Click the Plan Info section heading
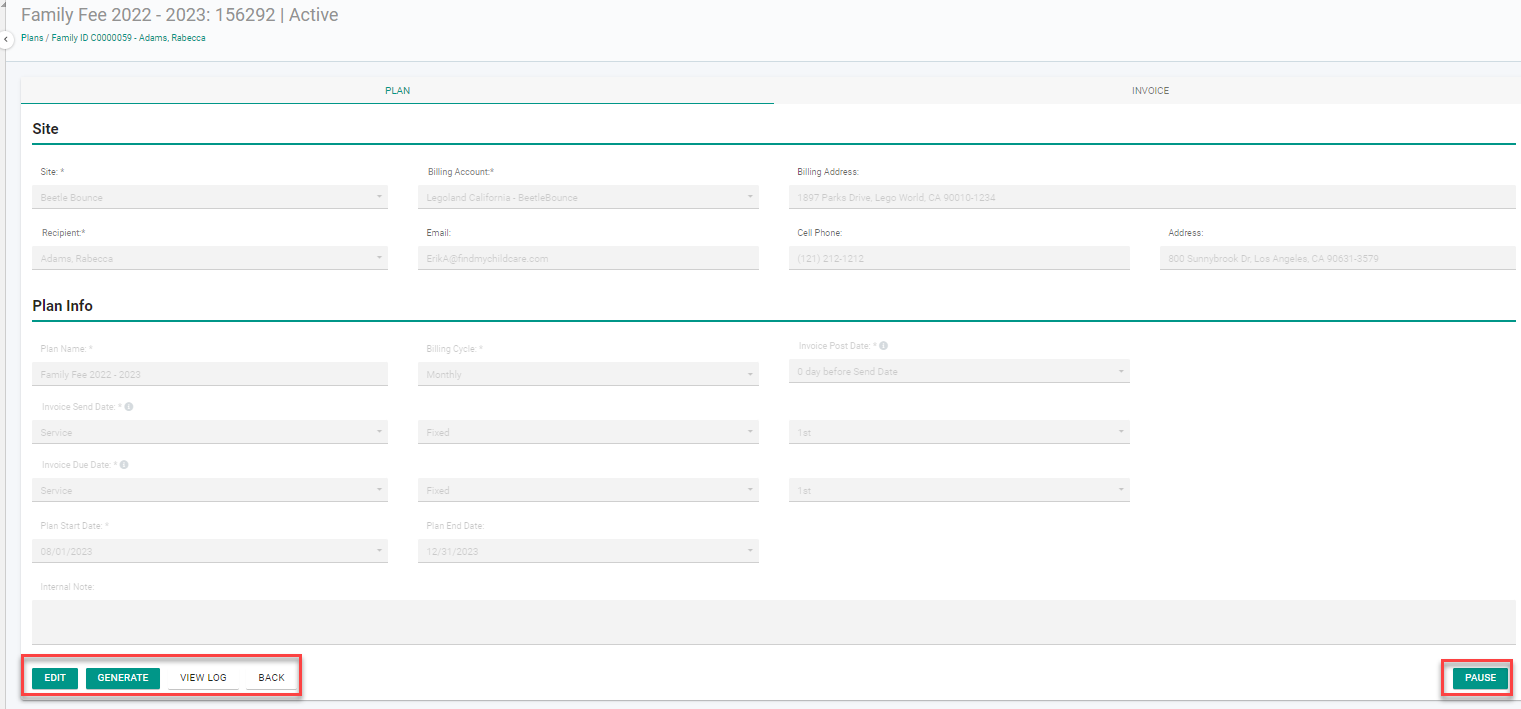Screen dimensions: 1521x709 tap(62, 306)
